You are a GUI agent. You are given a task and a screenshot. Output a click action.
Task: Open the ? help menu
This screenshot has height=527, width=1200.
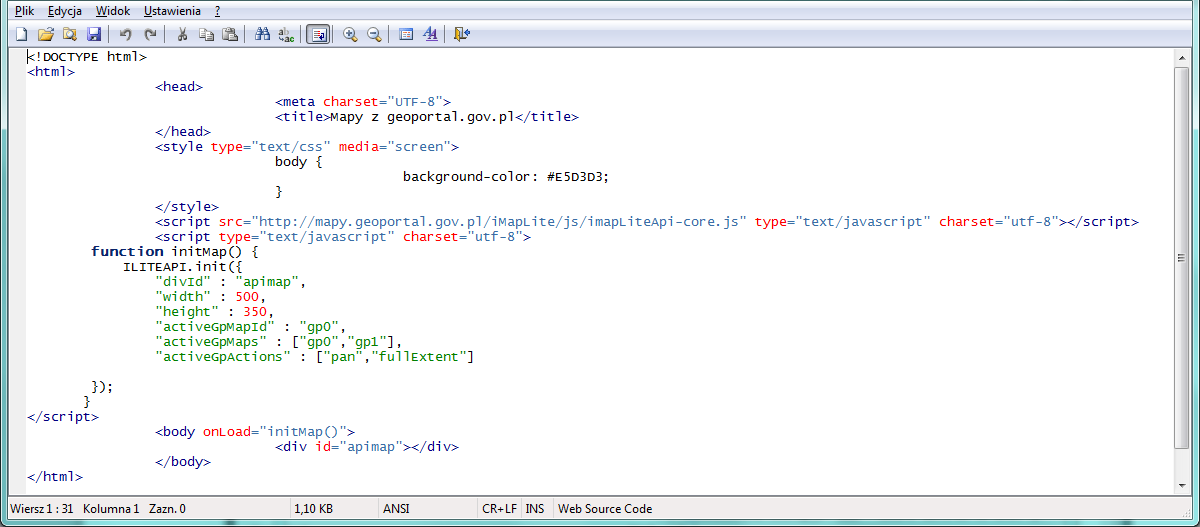[217, 11]
